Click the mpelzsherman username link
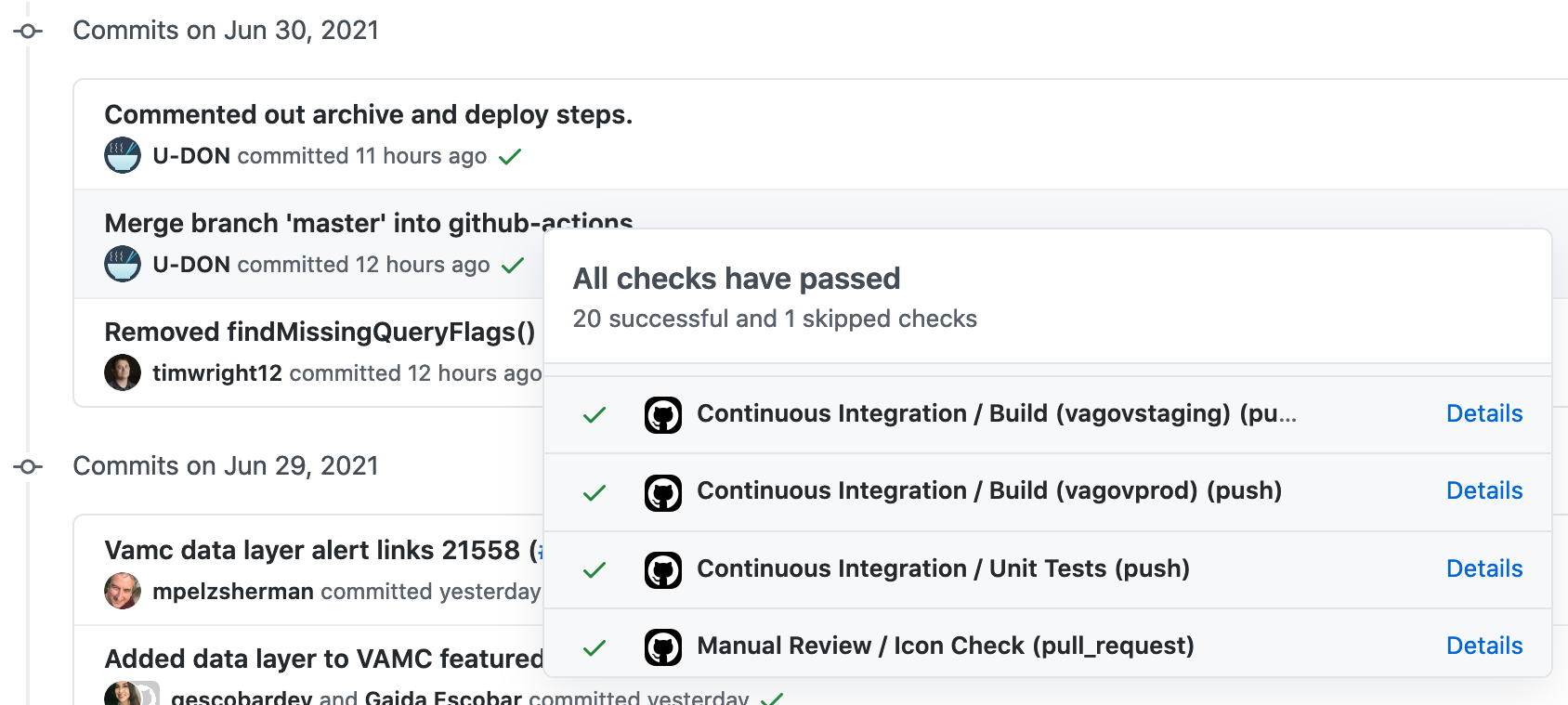This screenshot has height=705, width=1568. (232, 592)
